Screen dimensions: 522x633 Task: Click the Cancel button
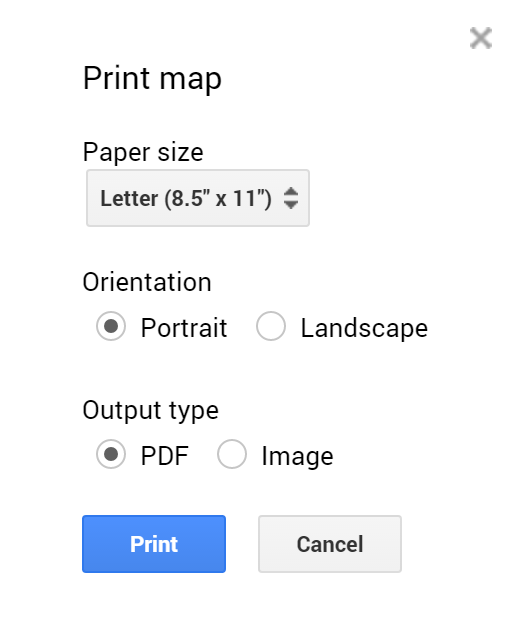point(330,544)
